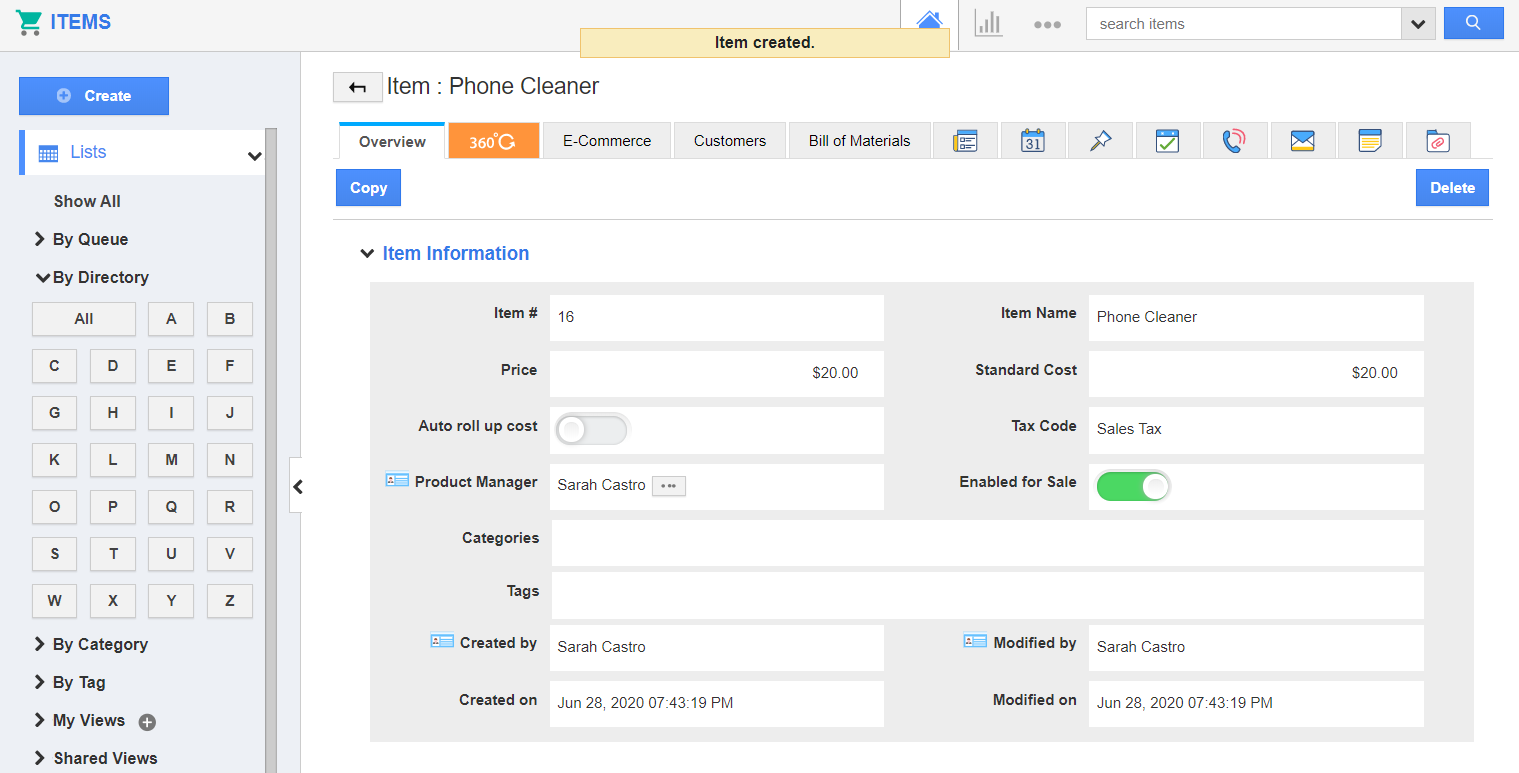This screenshot has height=773, width=1519.
Task: Open the call logs phone icon tab
Action: click(x=1234, y=141)
